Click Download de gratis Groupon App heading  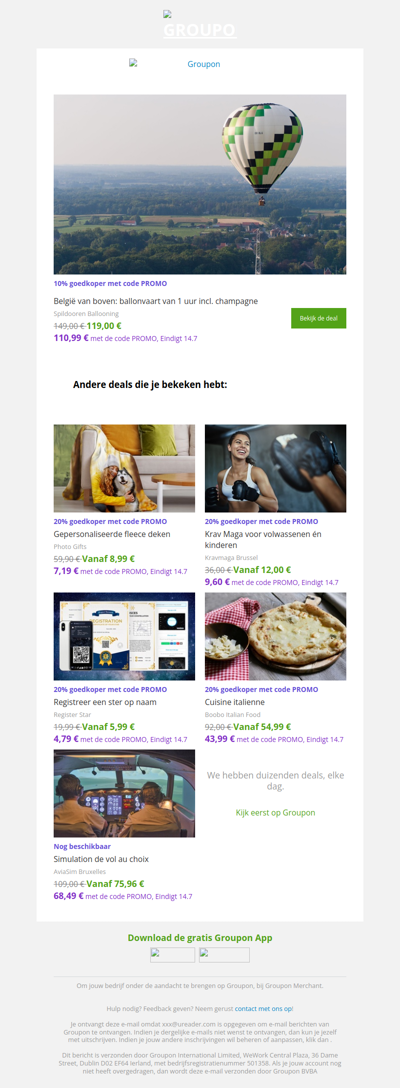coord(200,937)
